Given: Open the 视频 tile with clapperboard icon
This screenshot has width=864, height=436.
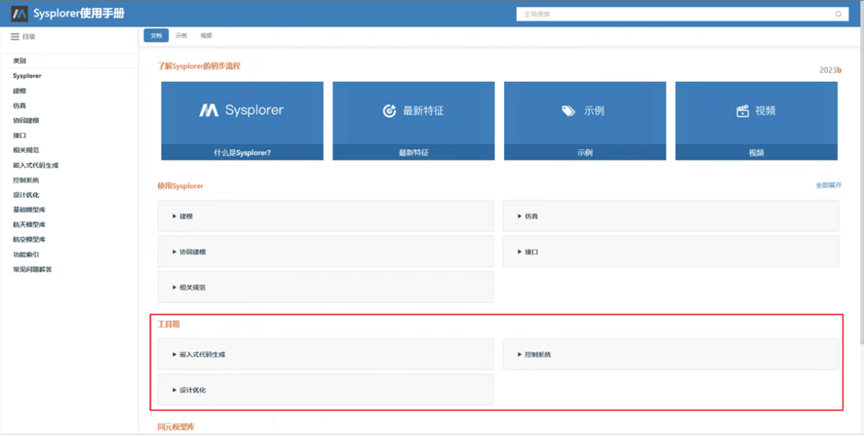Looking at the screenshot, I should 756,121.
